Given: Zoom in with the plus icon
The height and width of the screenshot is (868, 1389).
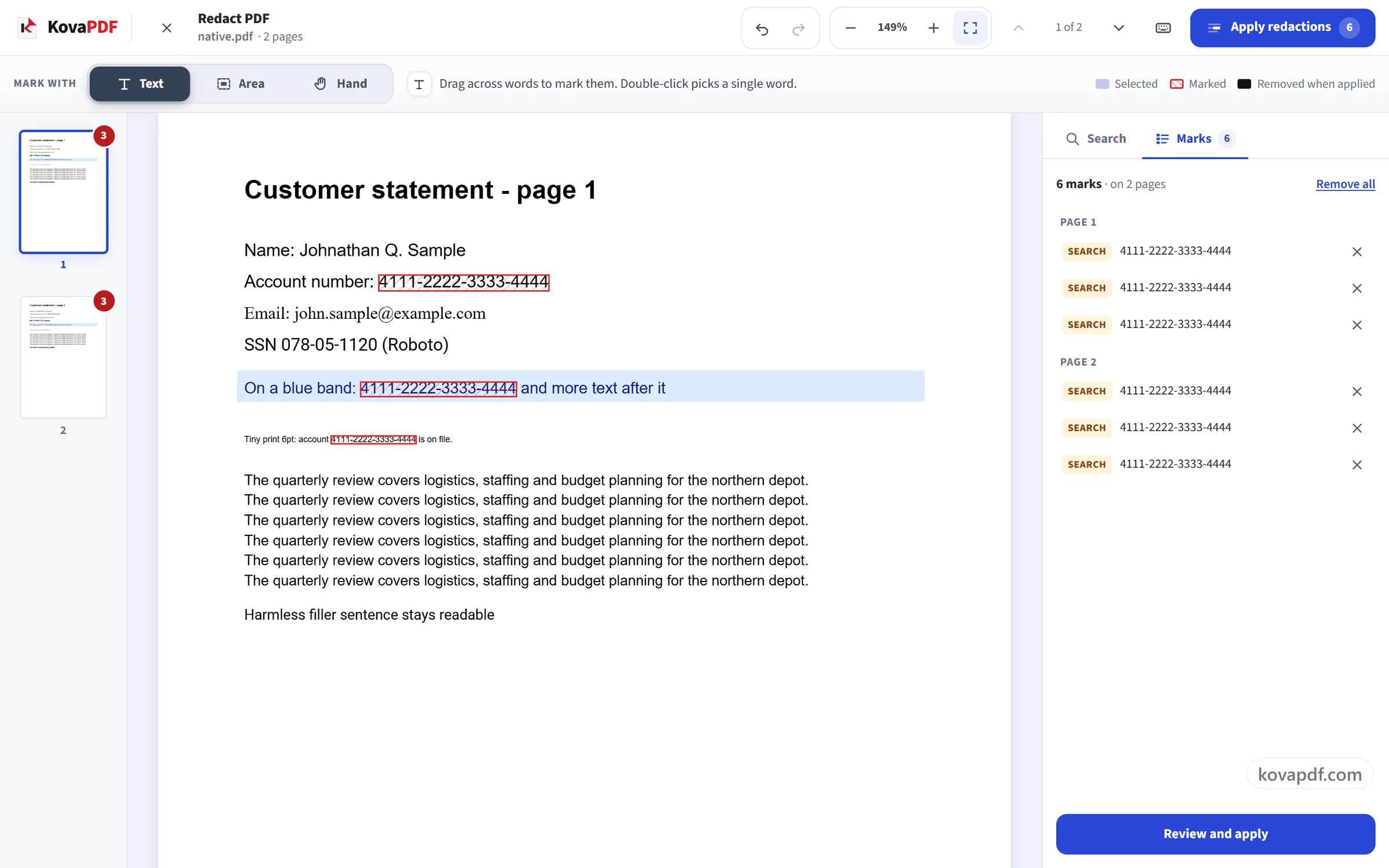Looking at the screenshot, I should 934,28.
